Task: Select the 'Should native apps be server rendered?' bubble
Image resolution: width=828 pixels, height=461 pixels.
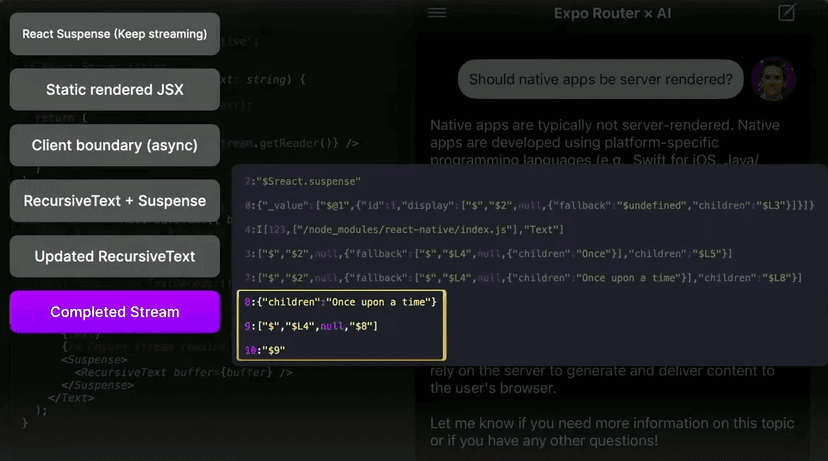Action: 600,79
